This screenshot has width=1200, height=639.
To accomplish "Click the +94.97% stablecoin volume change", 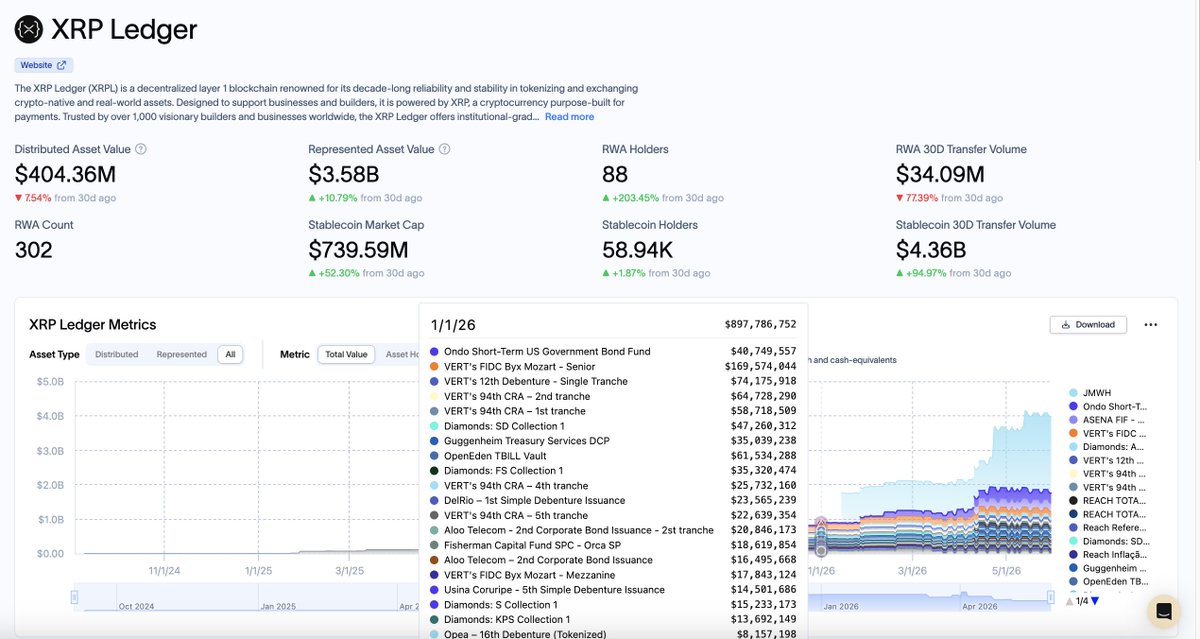I will 921,273.
